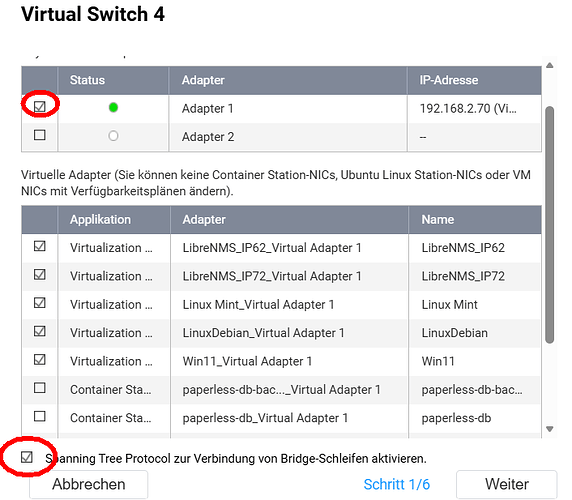This screenshot has height=500, width=572.
Task: Click the Virtual Switch 4 title
Action: [93, 15]
